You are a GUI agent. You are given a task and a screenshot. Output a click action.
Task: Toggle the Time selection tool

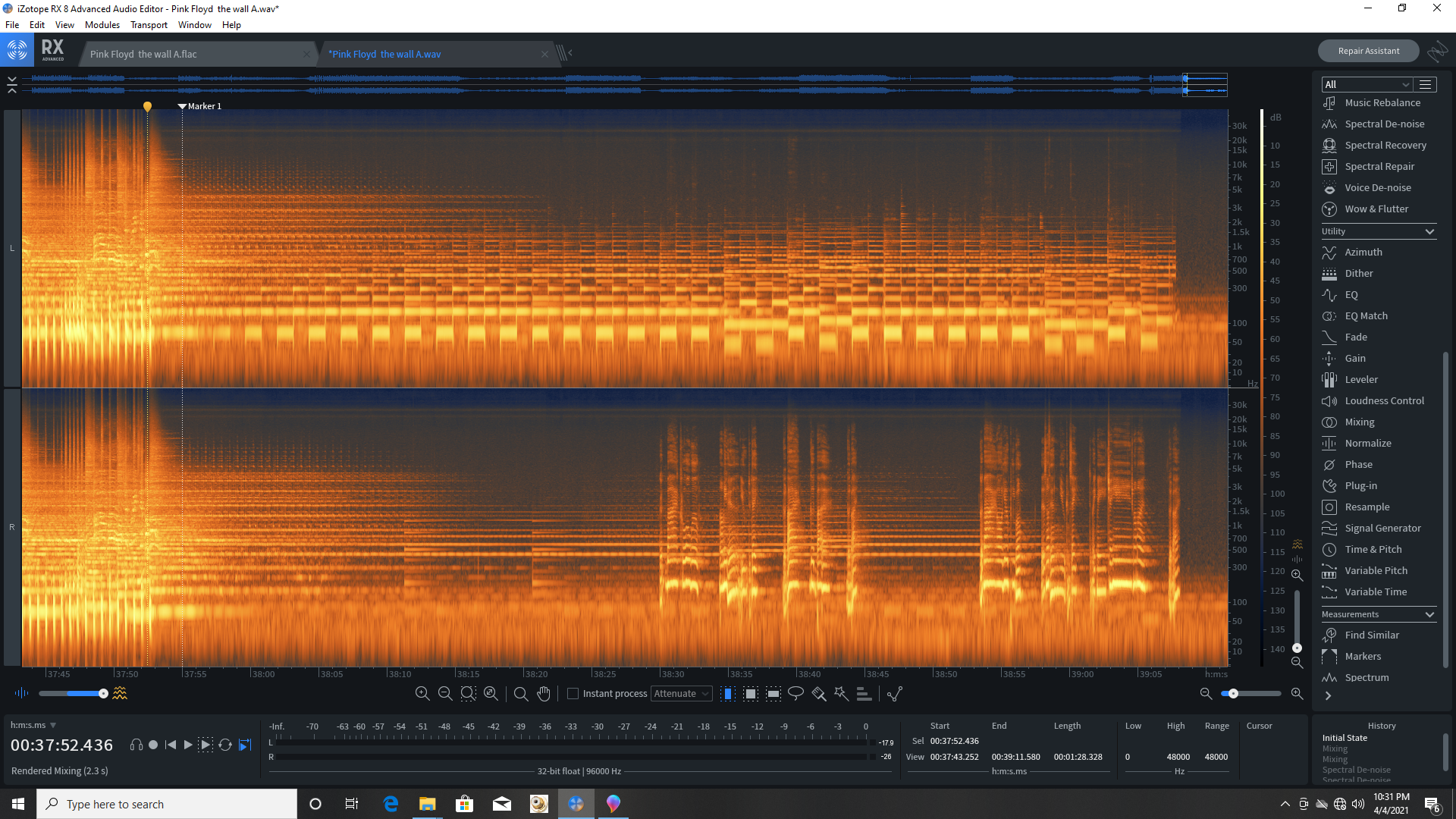pyautogui.click(x=727, y=693)
